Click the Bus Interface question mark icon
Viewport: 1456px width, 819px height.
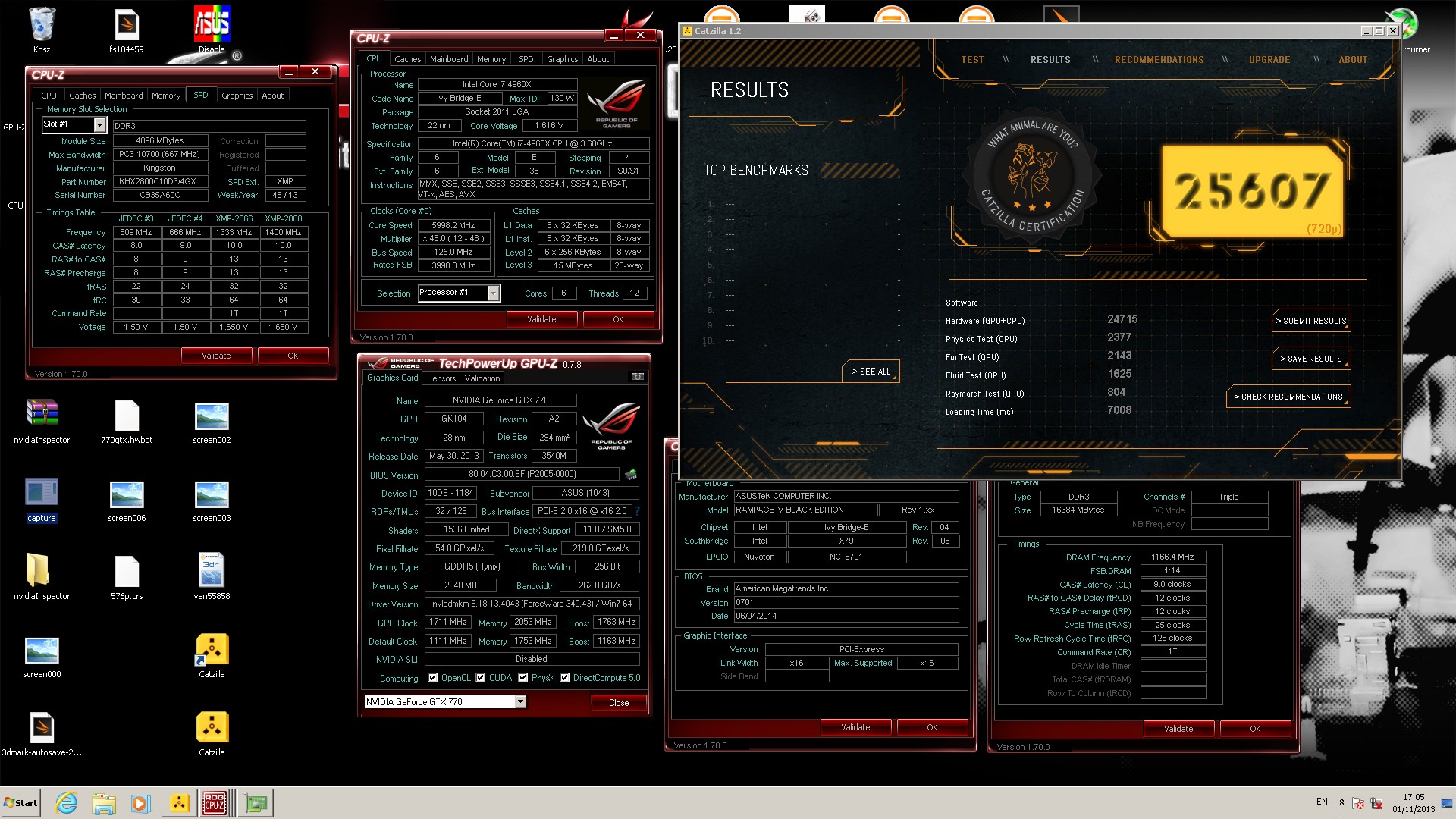637,511
